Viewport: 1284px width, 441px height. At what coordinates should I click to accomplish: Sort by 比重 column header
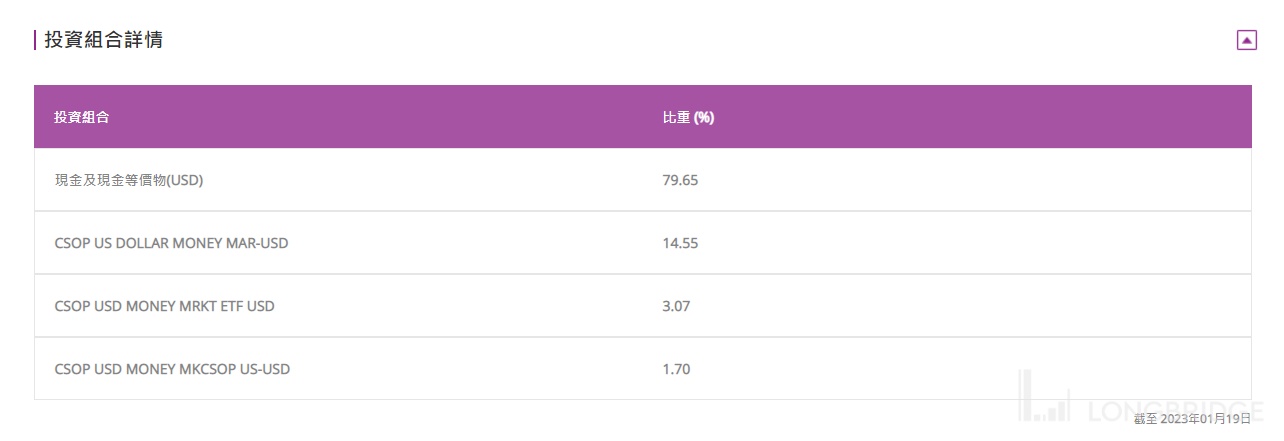(677, 117)
